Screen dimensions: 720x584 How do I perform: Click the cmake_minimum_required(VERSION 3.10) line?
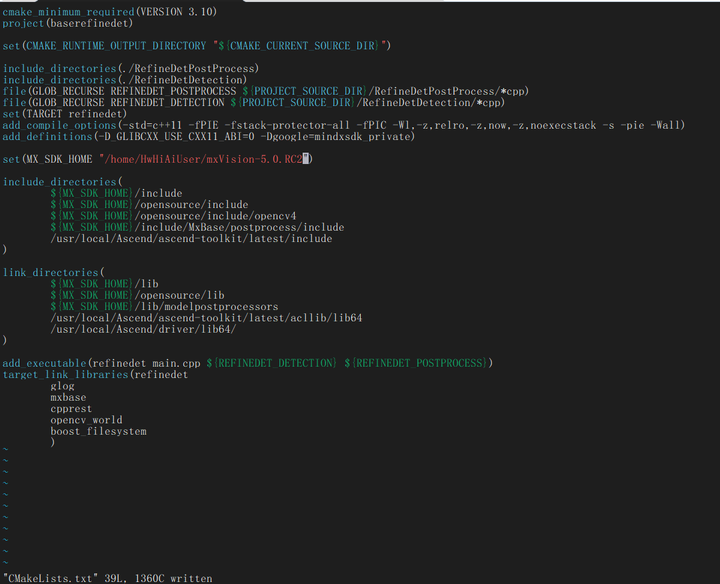(110, 11)
